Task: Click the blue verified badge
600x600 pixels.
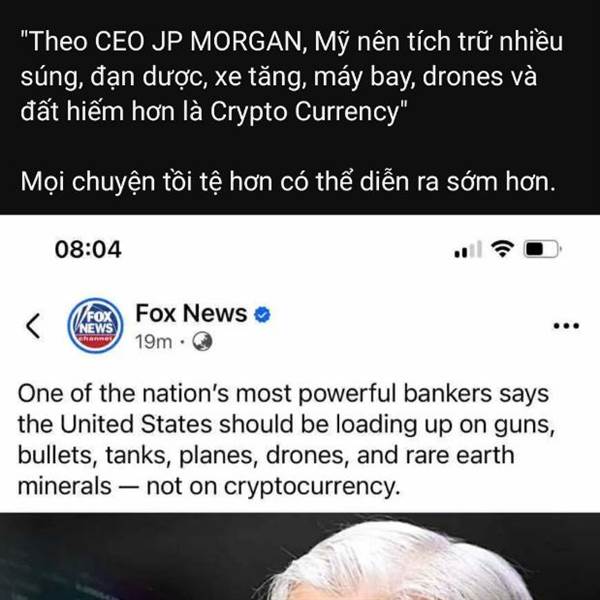Action: coord(262,315)
